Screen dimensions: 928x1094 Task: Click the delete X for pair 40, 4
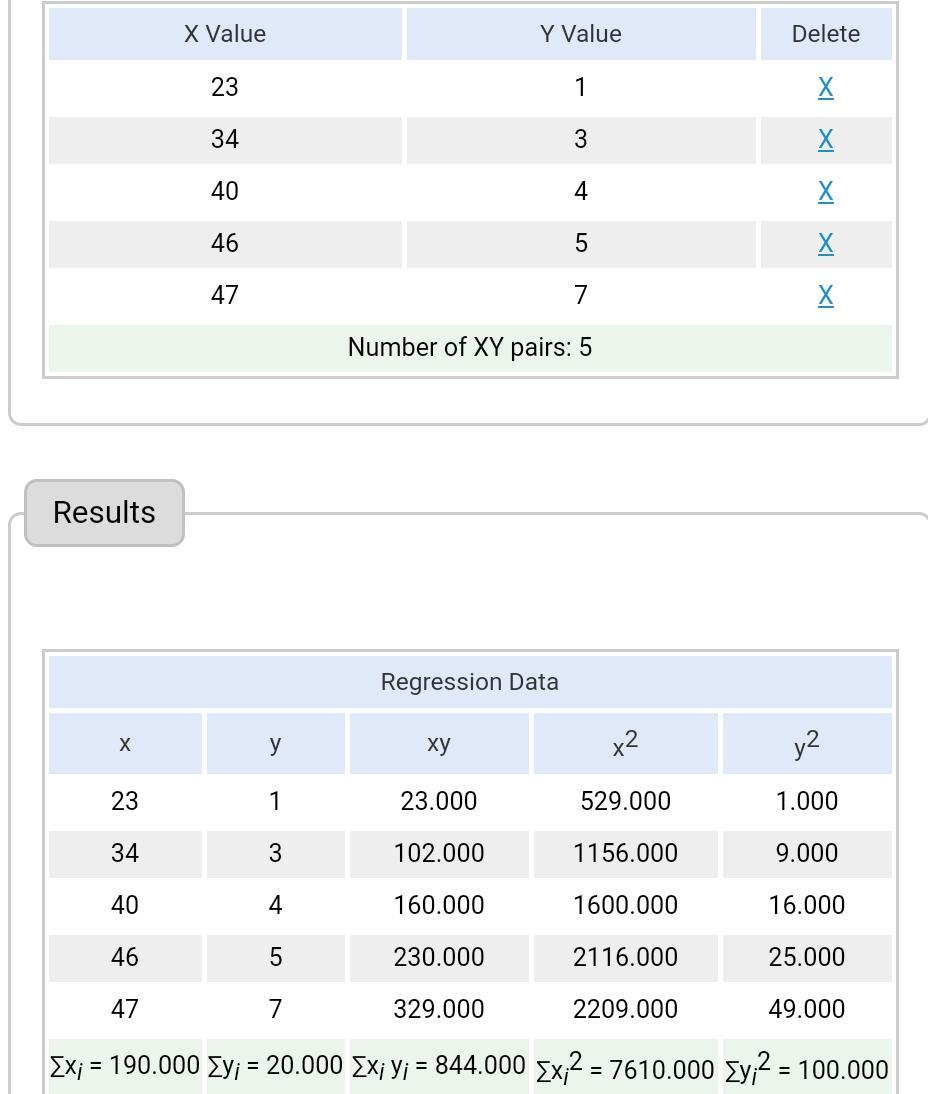825,192
